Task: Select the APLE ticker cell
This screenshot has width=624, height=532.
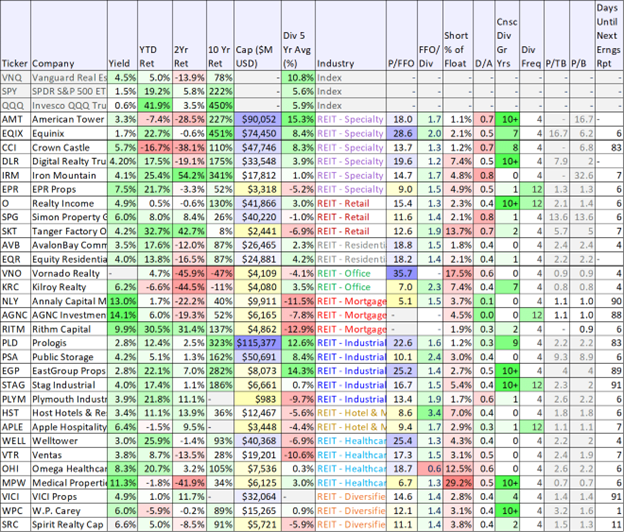Action: [x=15, y=427]
